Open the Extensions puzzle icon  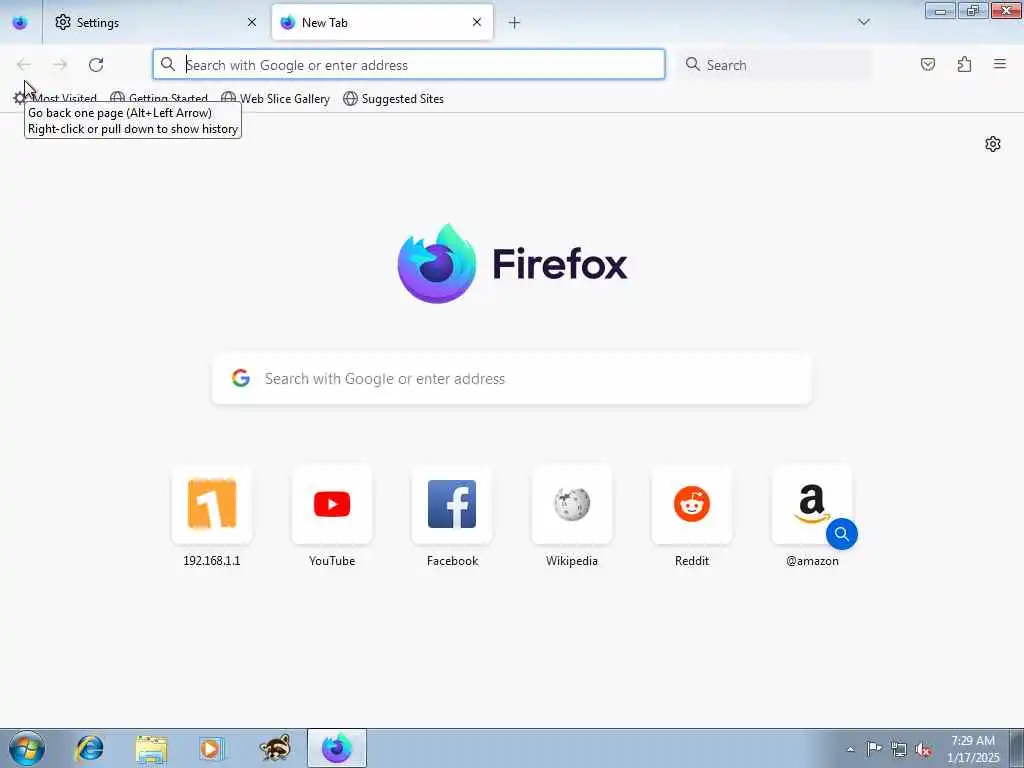coord(964,64)
